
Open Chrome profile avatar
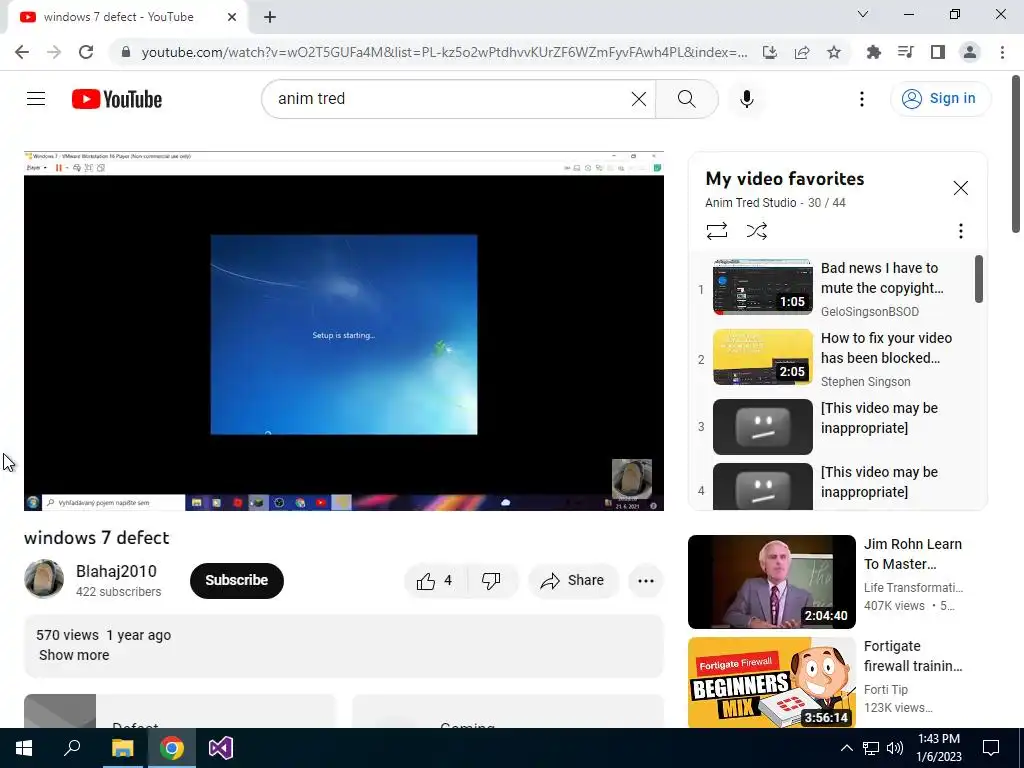[970, 52]
